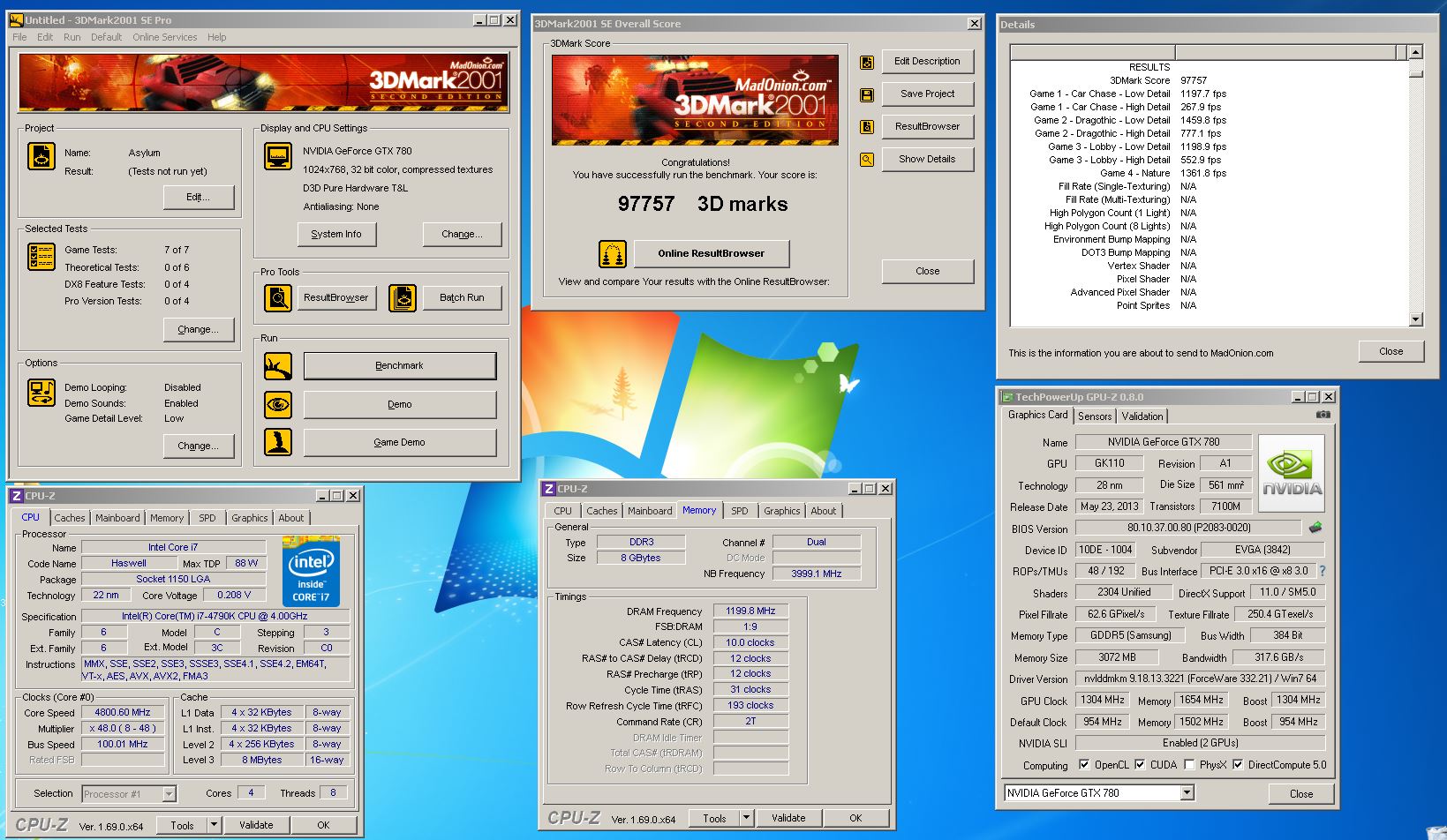Open the File menu in 3DMark2001

19,37
